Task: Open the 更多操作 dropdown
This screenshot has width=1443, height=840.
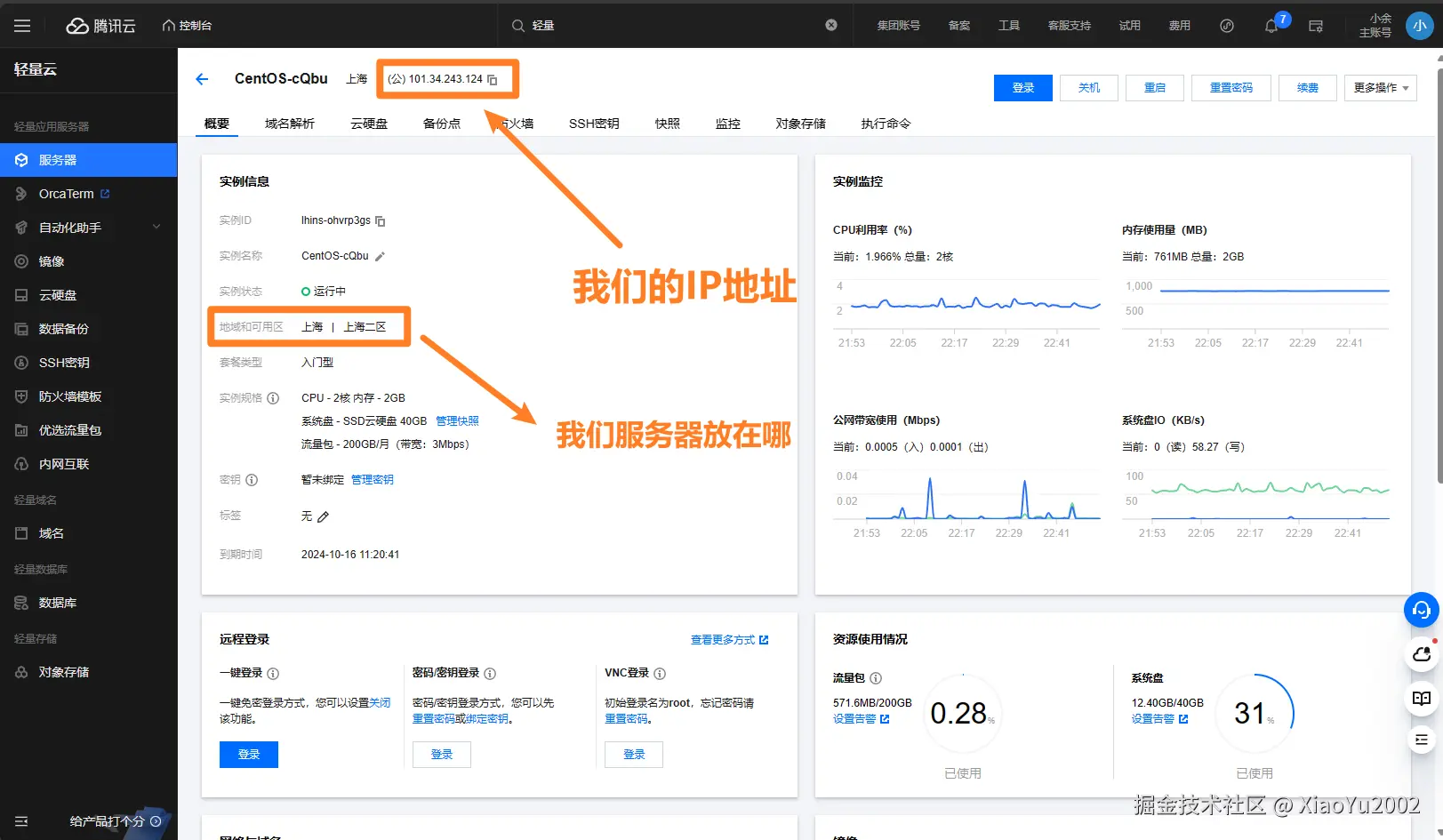Action: click(x=1380, y=87)
